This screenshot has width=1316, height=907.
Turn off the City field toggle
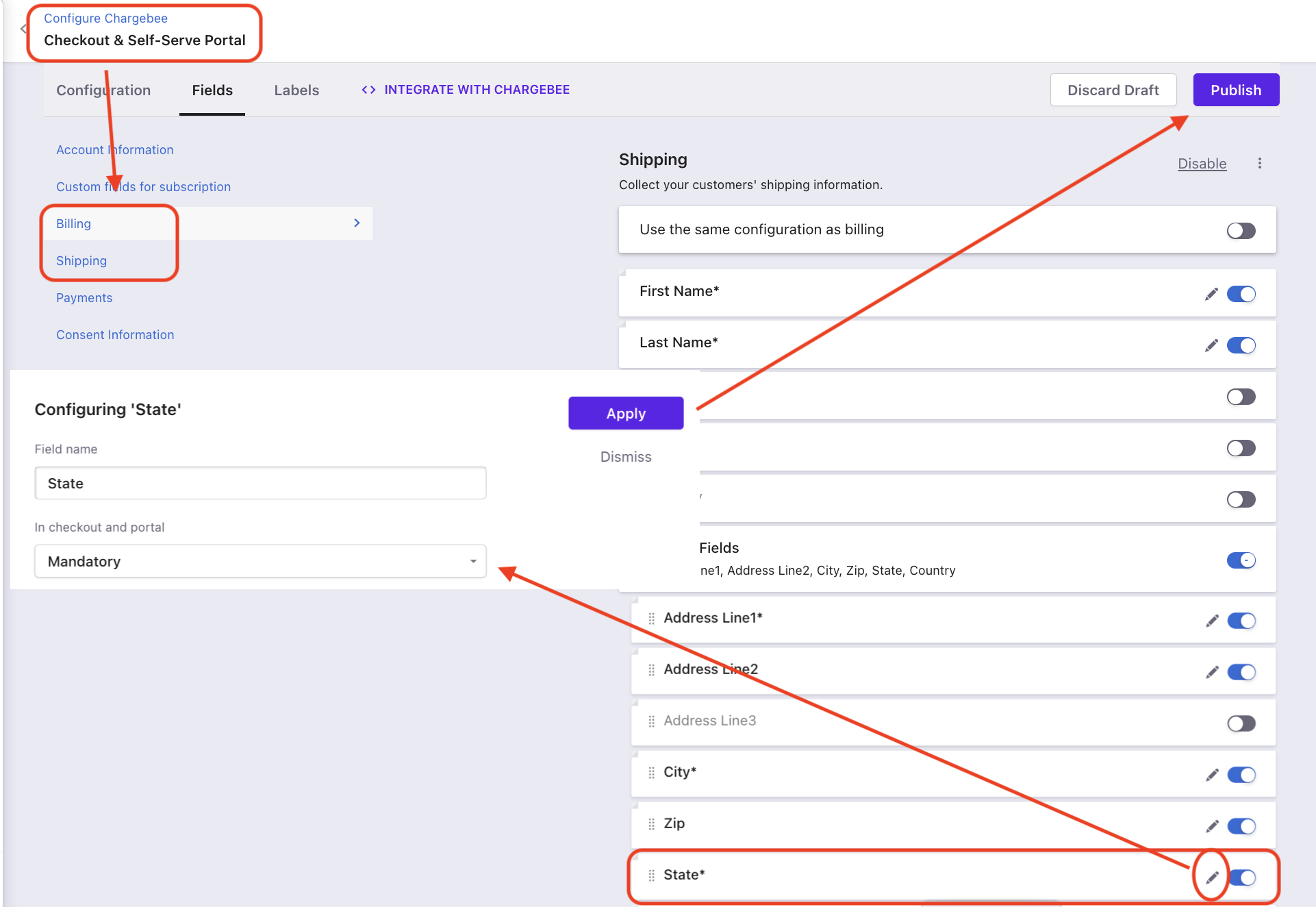(x=1241, y=775)
